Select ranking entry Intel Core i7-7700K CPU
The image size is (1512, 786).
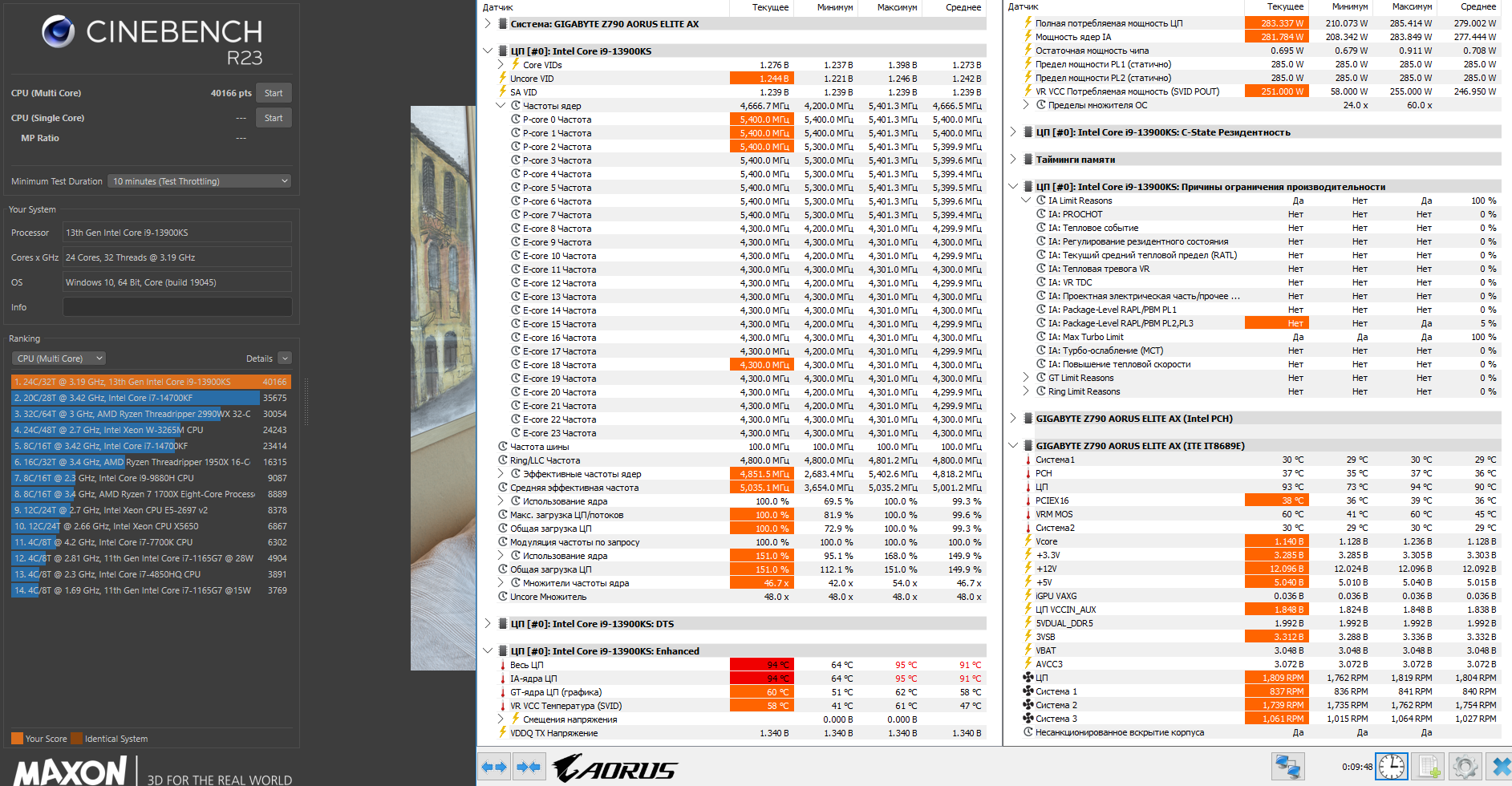tap(151, 542)
